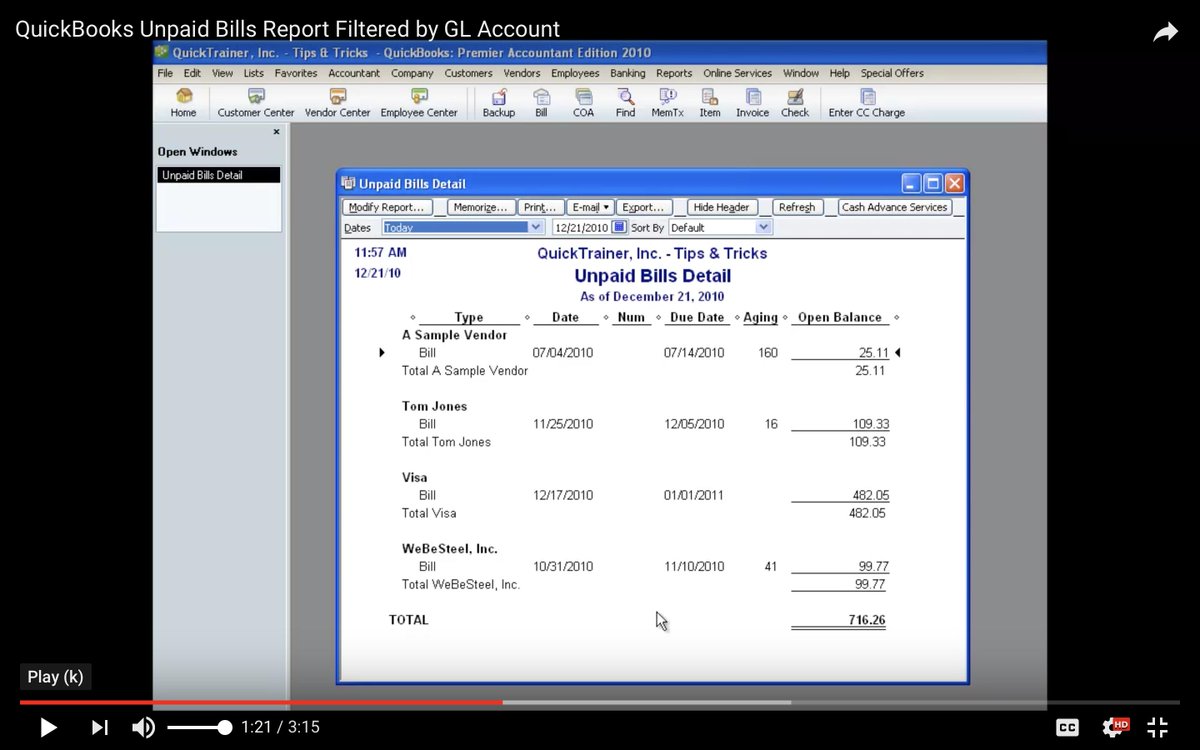This screenshot has height=750, width=1200.
Task: Click the Memorize button
Action: click(x=481, y=207)
